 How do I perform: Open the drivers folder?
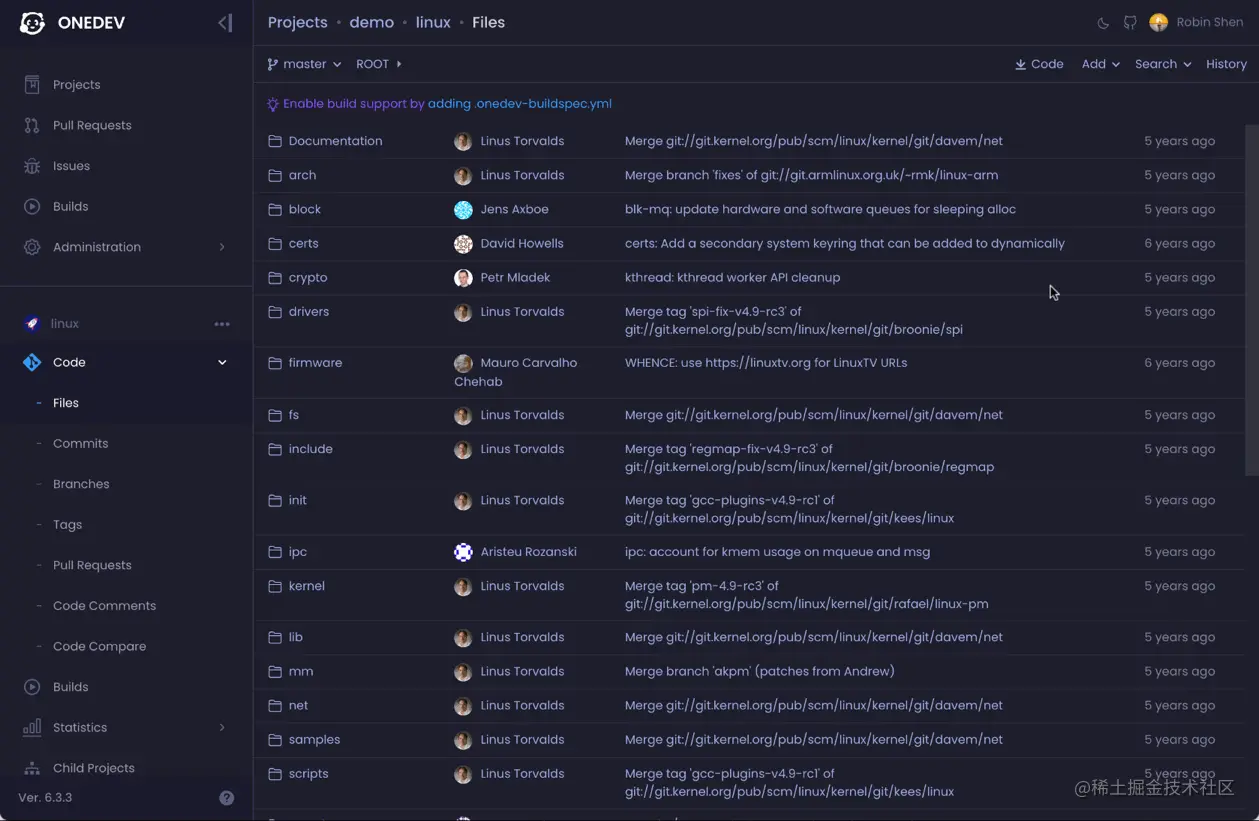[309, 312]
